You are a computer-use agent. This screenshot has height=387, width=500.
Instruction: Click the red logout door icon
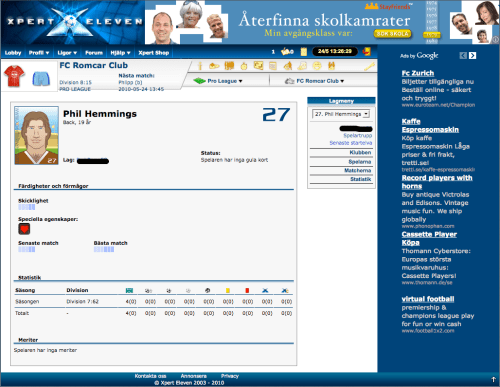366,51
